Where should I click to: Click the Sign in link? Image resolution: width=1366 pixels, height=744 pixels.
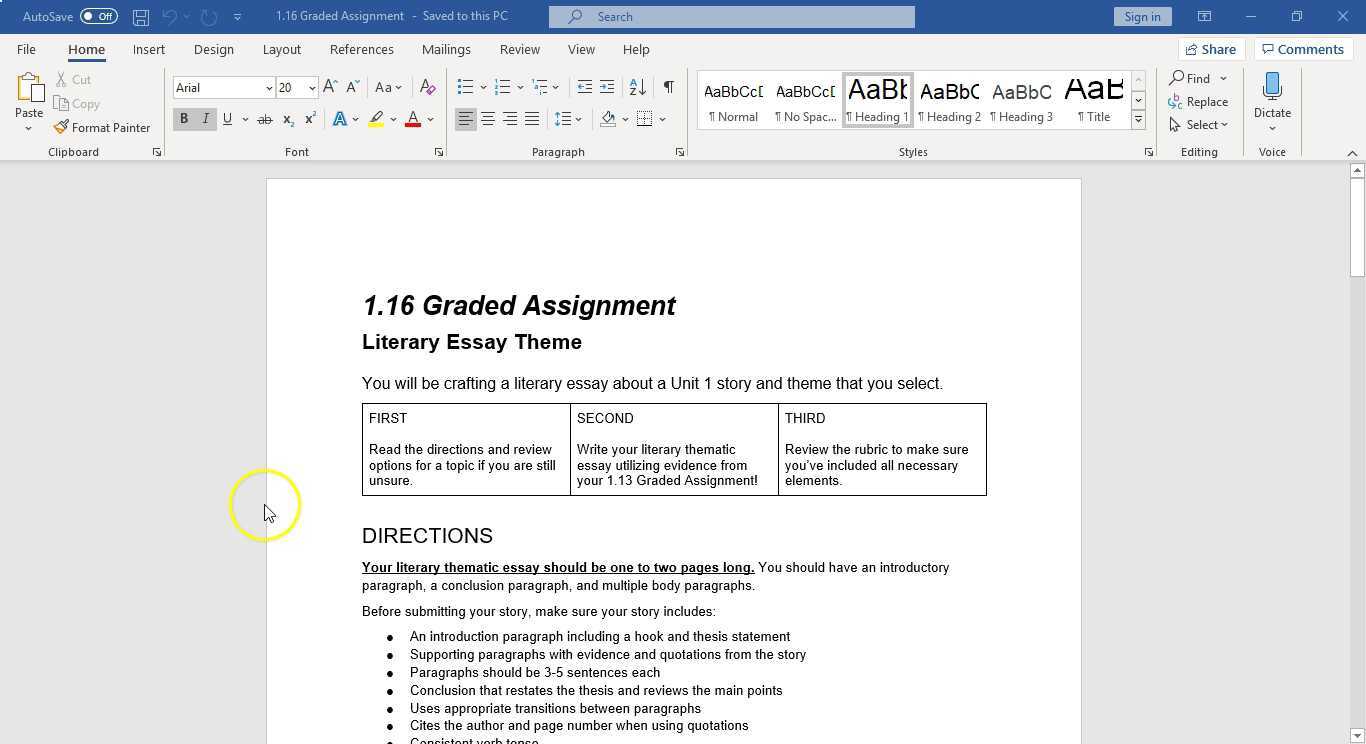pos(1142,16)
